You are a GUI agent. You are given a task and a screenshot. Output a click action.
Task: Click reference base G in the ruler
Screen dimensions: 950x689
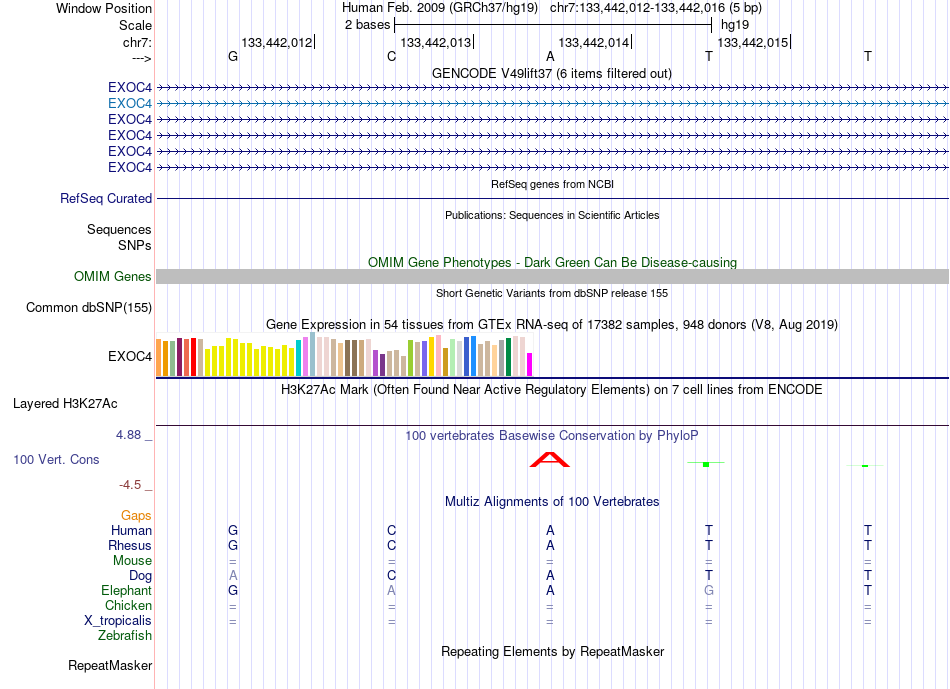click(x=233, y=56)
